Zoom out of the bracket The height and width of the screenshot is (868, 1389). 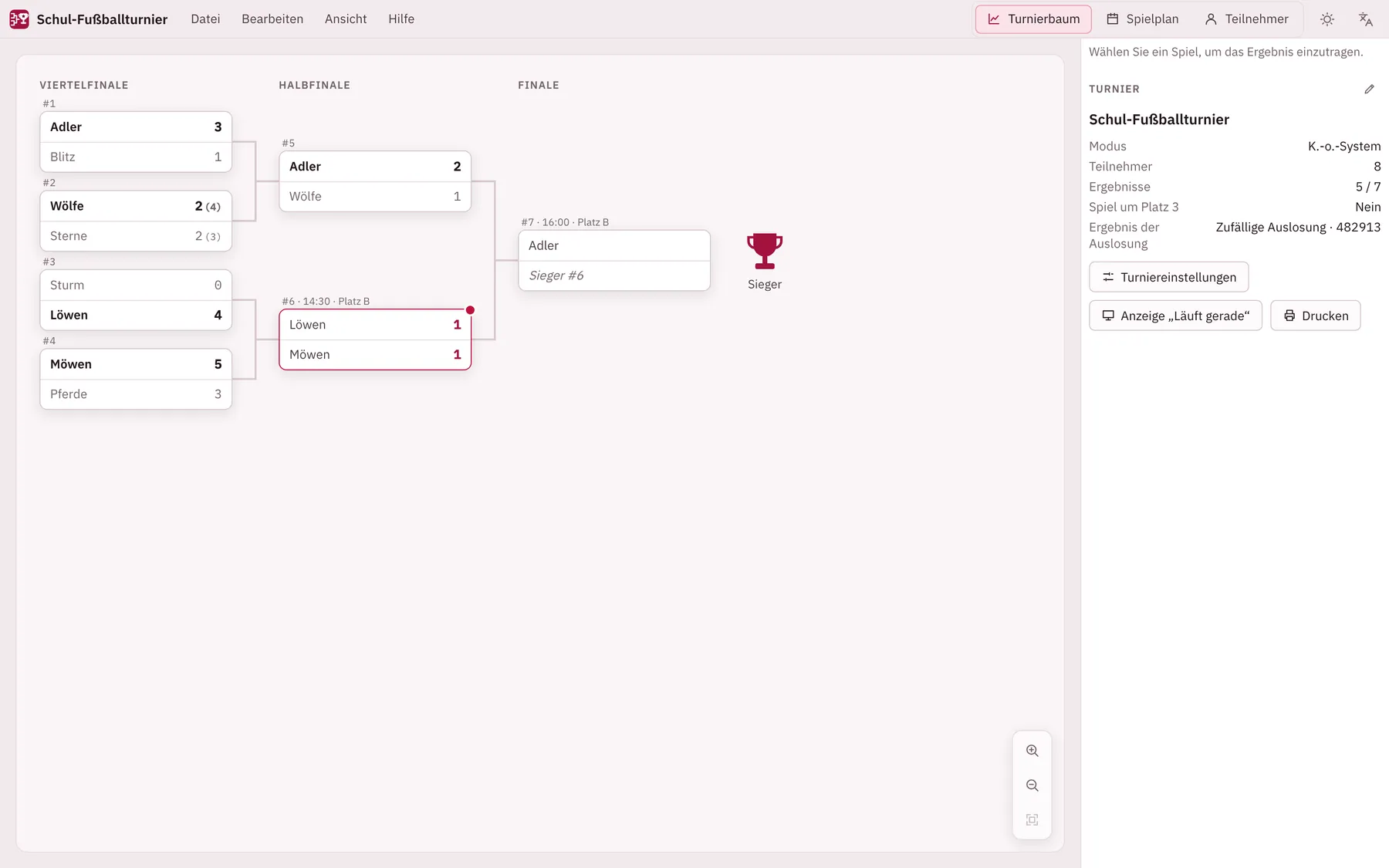pyautogui.click(x=1032, y=785)
